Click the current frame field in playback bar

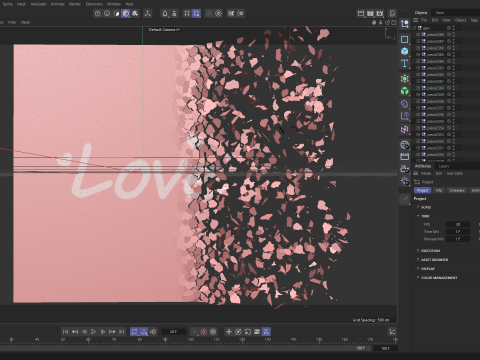pos(173,332)
